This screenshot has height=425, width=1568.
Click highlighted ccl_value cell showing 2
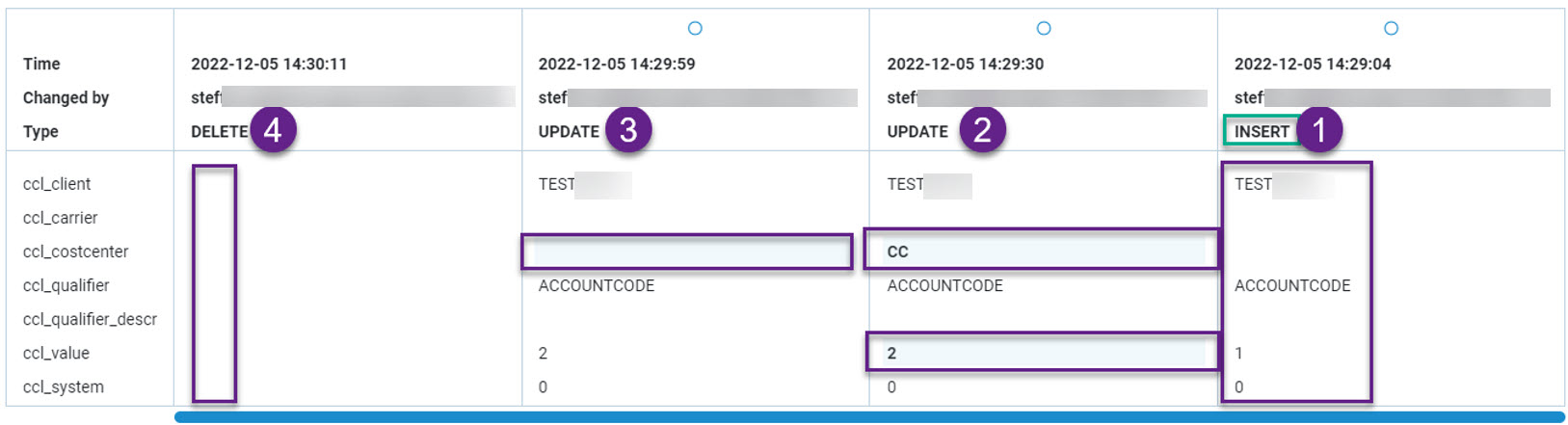click(1042, 354)
